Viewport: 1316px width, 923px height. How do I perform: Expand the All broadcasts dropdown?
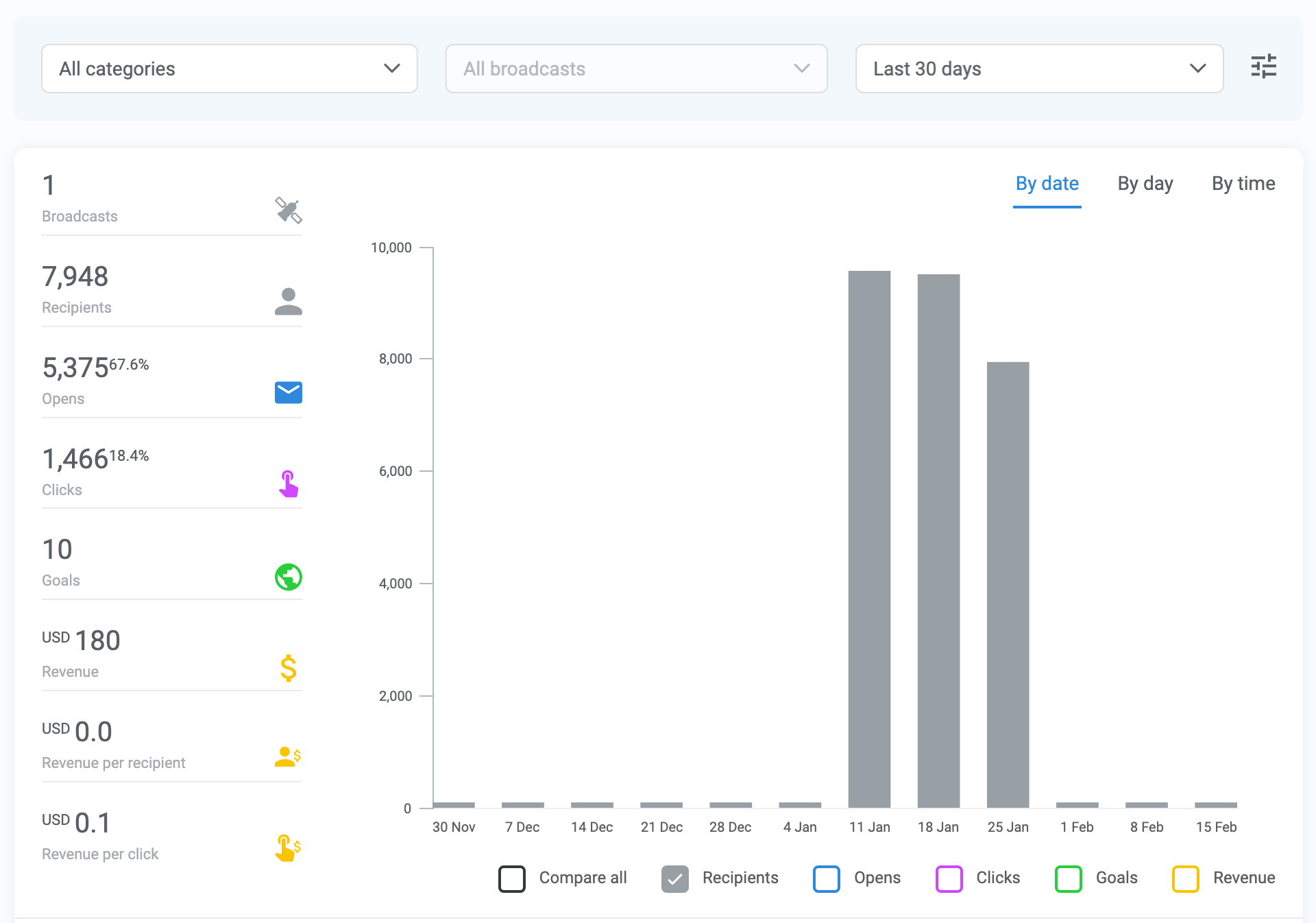636,69
